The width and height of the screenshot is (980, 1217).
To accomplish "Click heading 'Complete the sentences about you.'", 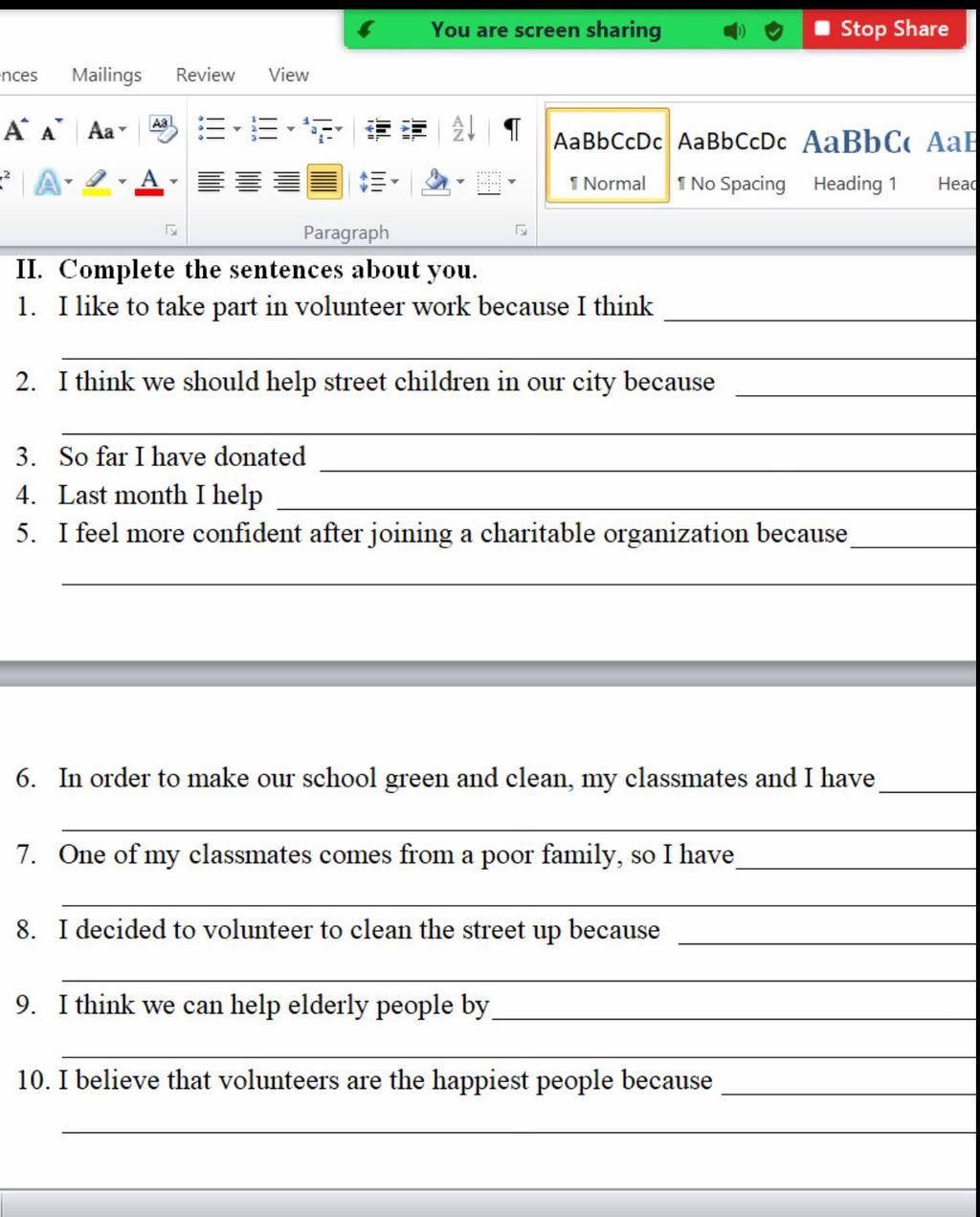I will (x=268, y=269).
